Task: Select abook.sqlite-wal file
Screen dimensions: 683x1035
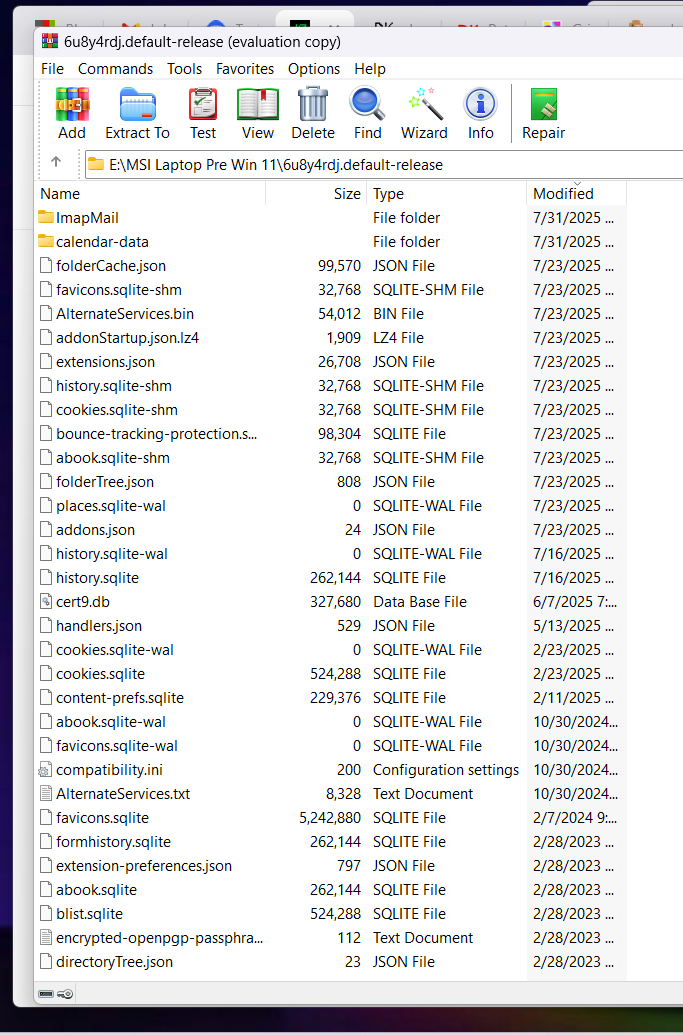Action: (x=111, y=721)
